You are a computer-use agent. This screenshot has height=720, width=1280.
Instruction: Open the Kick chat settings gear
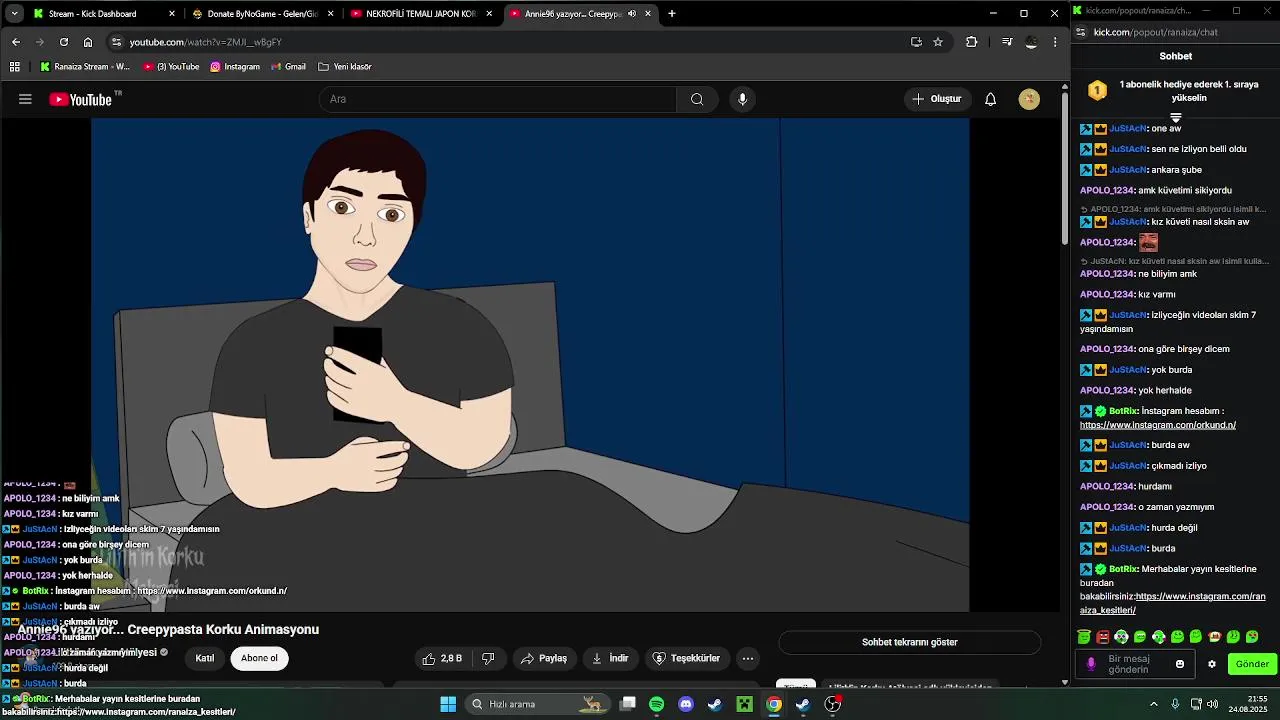click(1212, 664)
